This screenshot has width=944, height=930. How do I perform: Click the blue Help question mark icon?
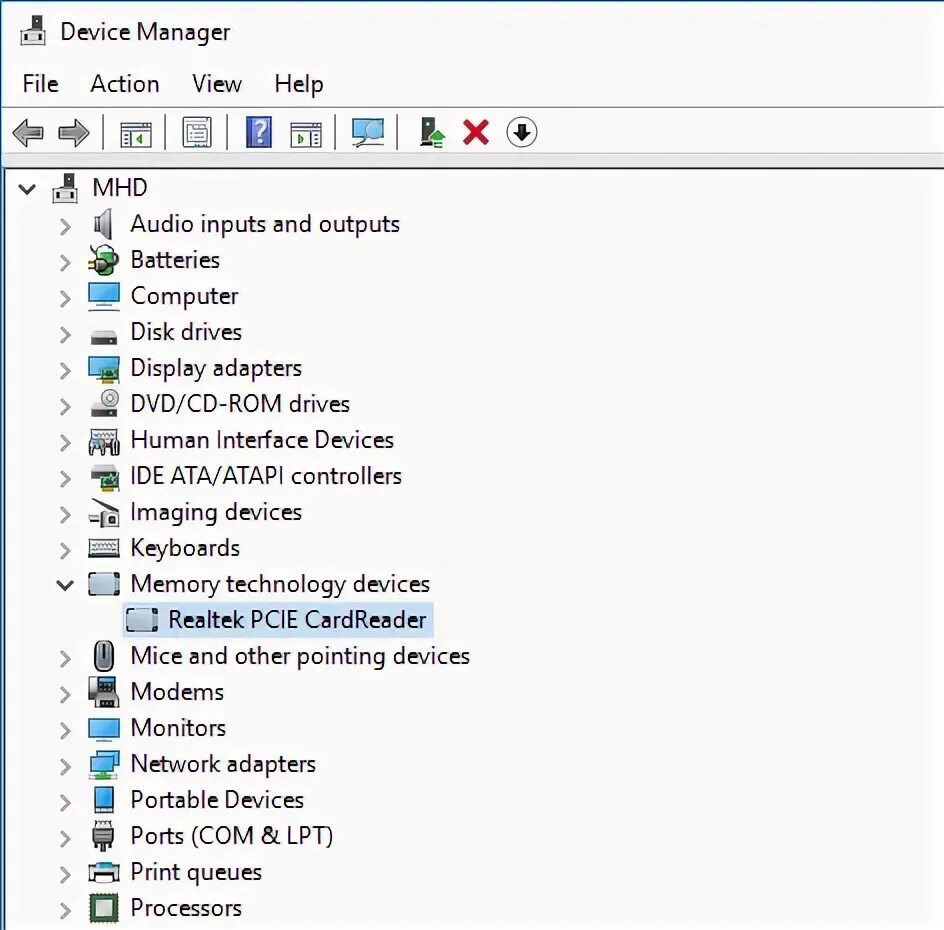tap(259, 132)
